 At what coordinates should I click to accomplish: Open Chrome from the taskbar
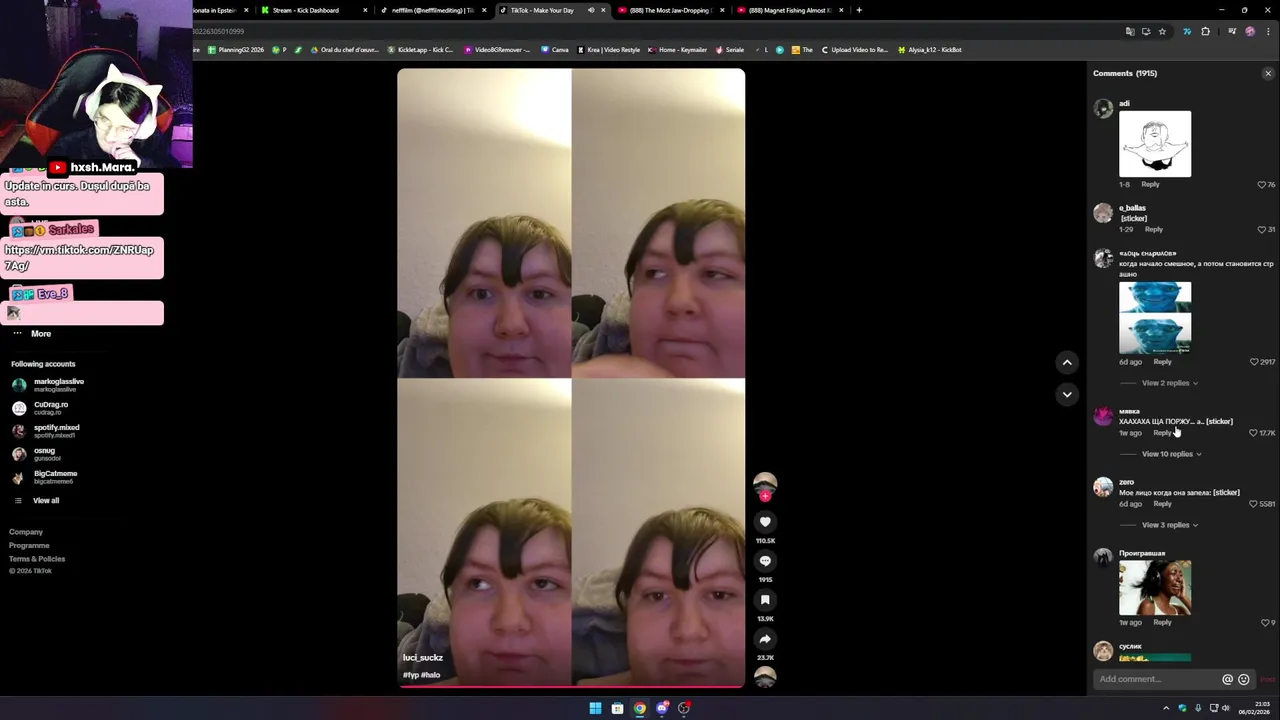coord(640,708)
